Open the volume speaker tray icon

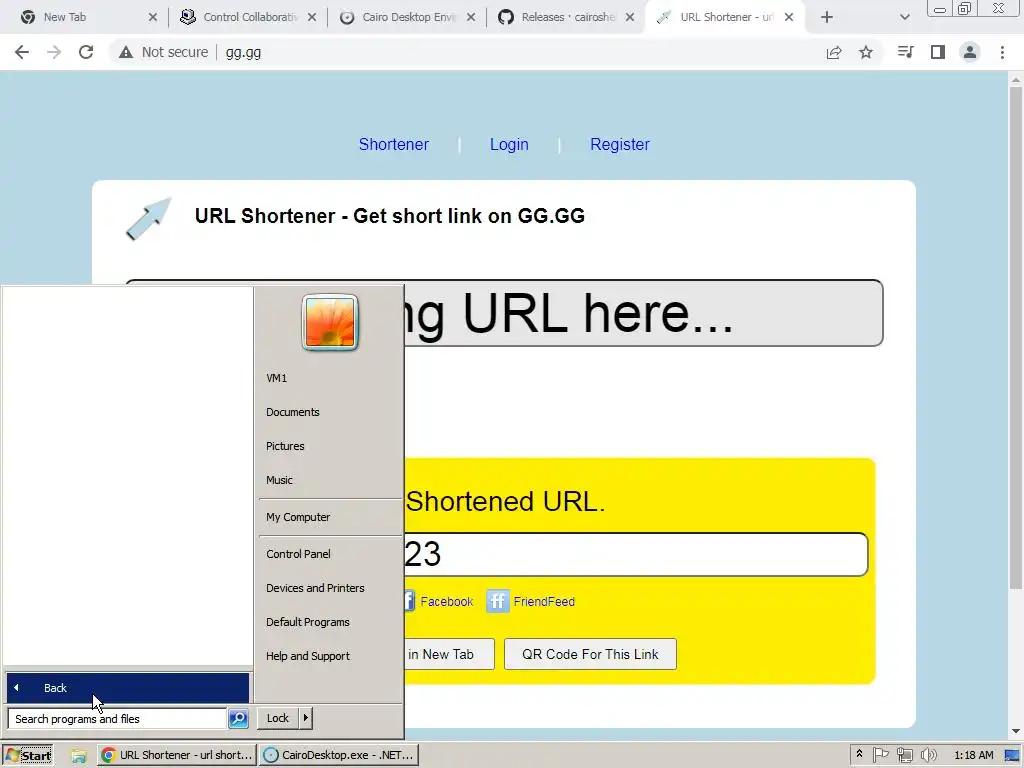point(928,755)
